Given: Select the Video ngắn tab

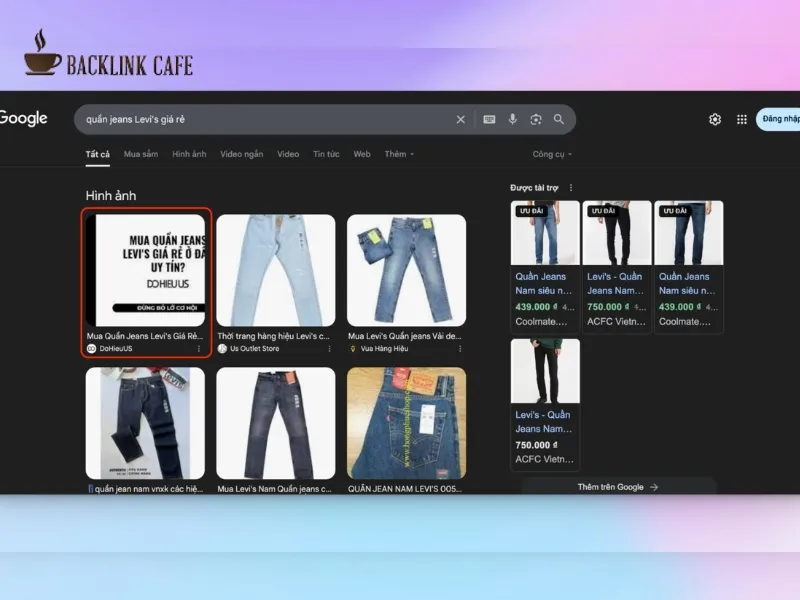Looking at the screenshot, I should pos(242,154).
